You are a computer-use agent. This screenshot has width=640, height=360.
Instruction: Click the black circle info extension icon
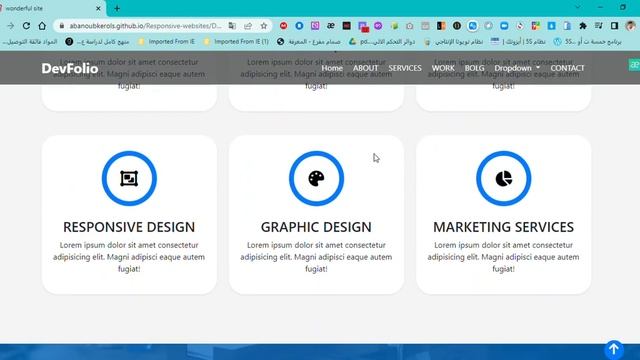457,26
